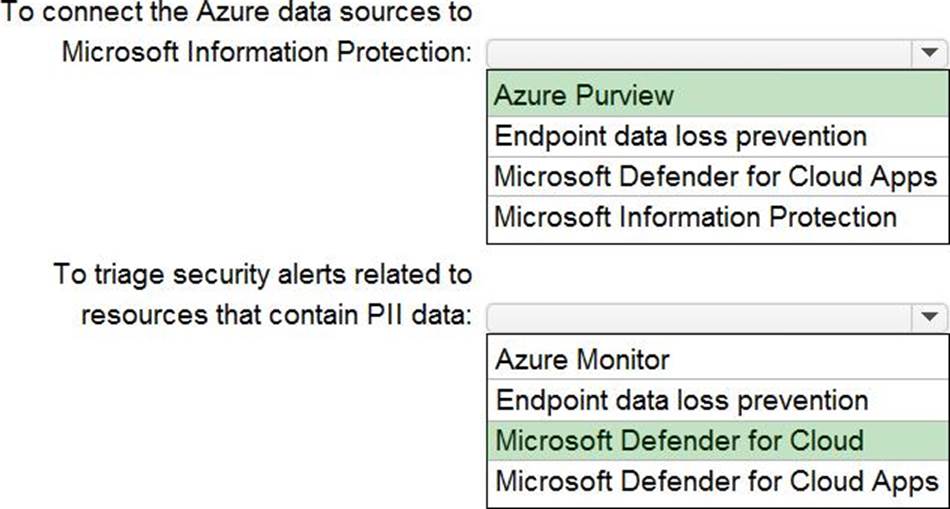Pick Microsoft Defender for Cloud Apps, bottom list

(716, 481)
